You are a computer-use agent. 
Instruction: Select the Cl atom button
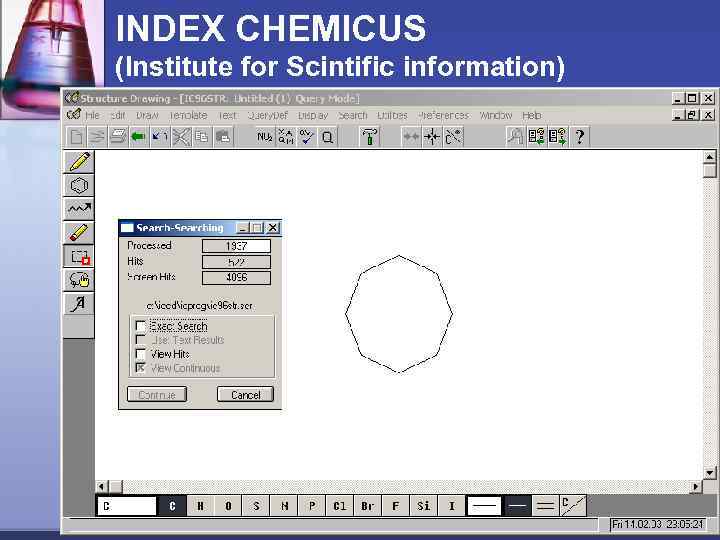click(x=340, y=506)
